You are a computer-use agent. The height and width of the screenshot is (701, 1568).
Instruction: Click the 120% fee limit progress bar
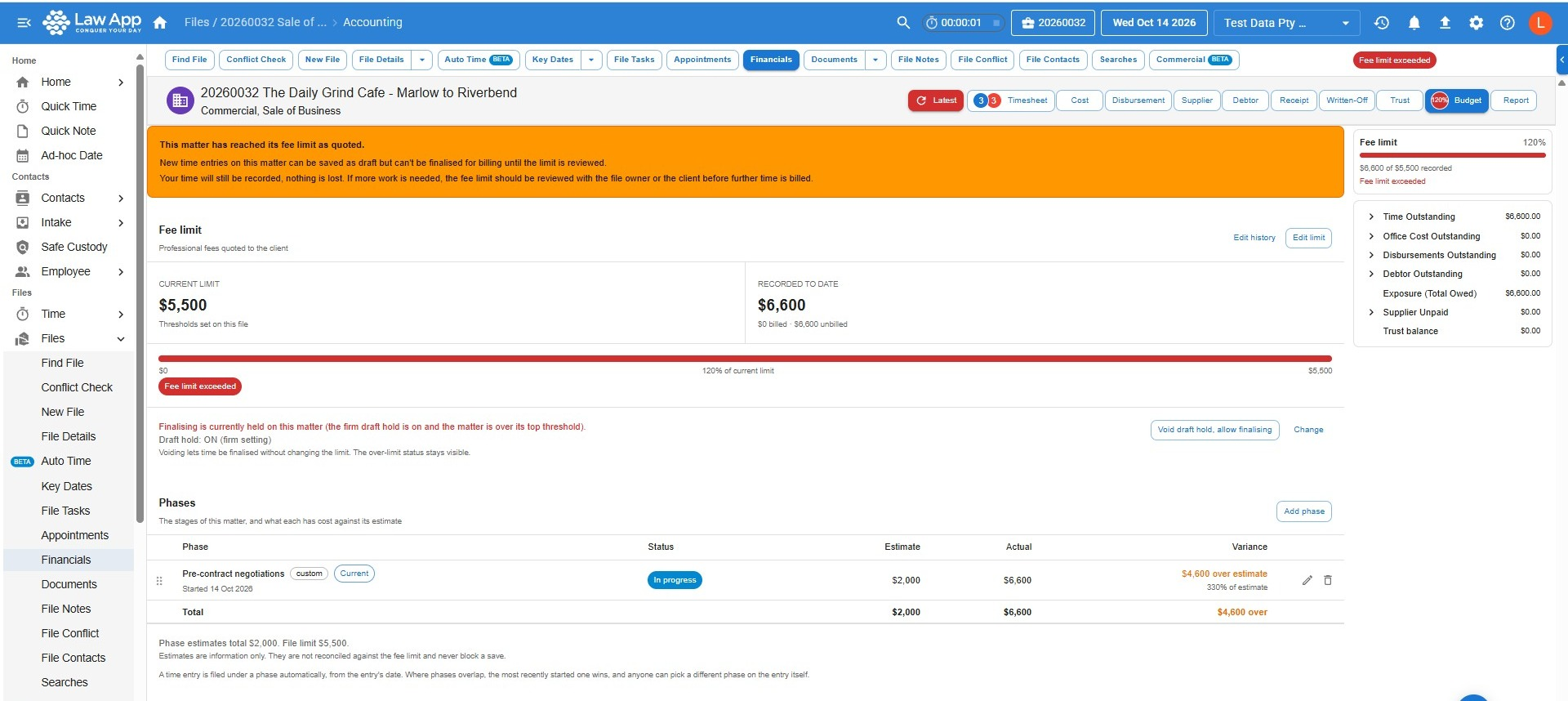tap(745, 359)
